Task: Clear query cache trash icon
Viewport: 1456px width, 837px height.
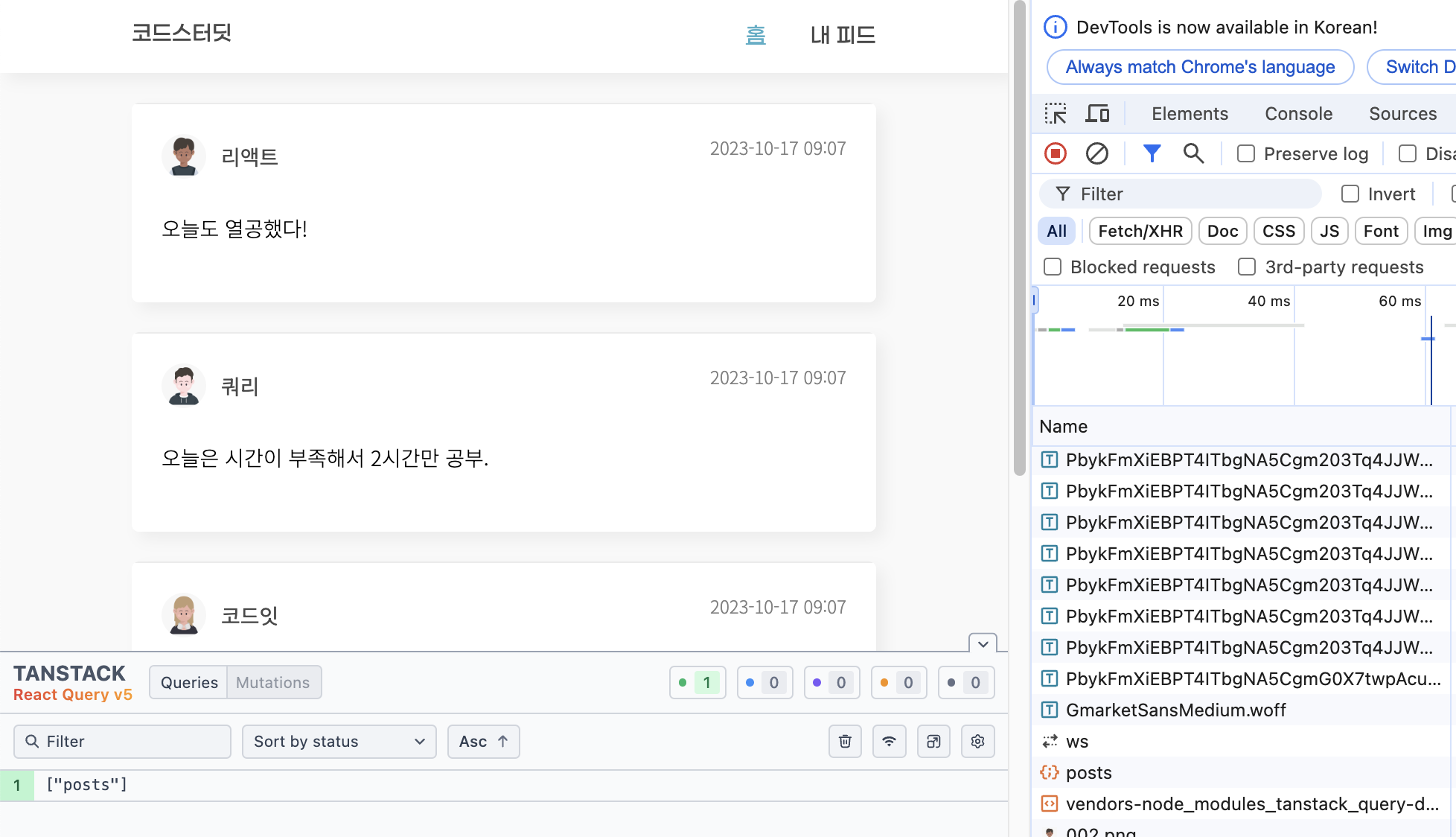Action: click(845, 742)
